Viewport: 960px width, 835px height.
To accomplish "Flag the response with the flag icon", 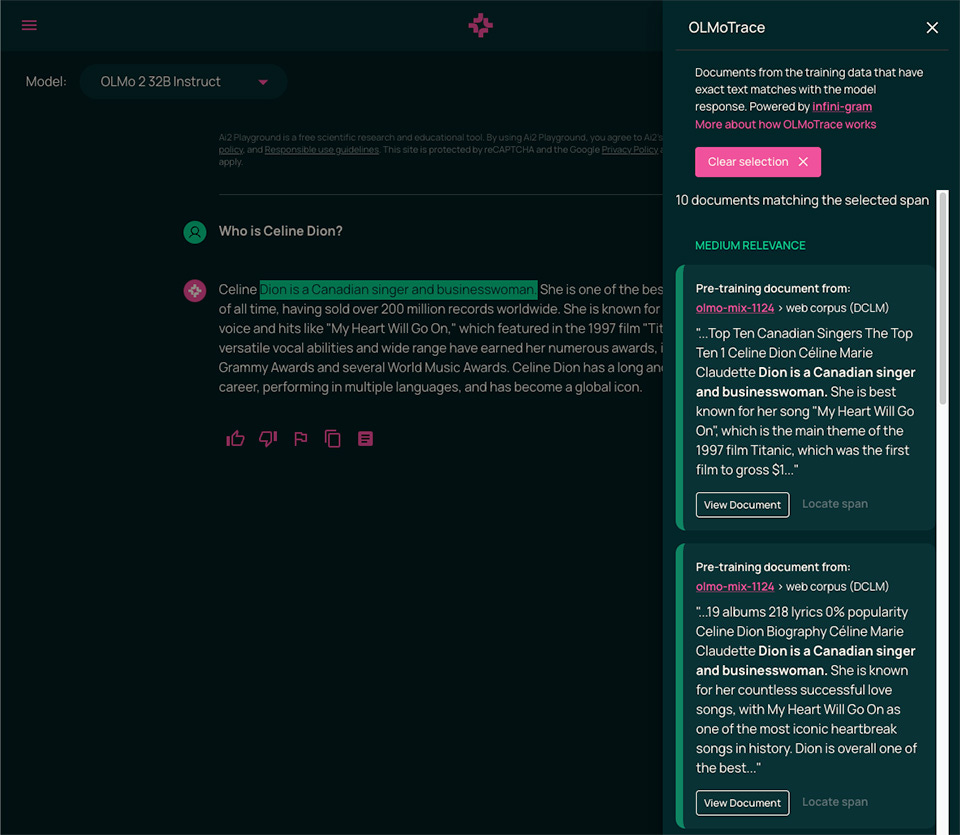I will (x=301, y=438).
